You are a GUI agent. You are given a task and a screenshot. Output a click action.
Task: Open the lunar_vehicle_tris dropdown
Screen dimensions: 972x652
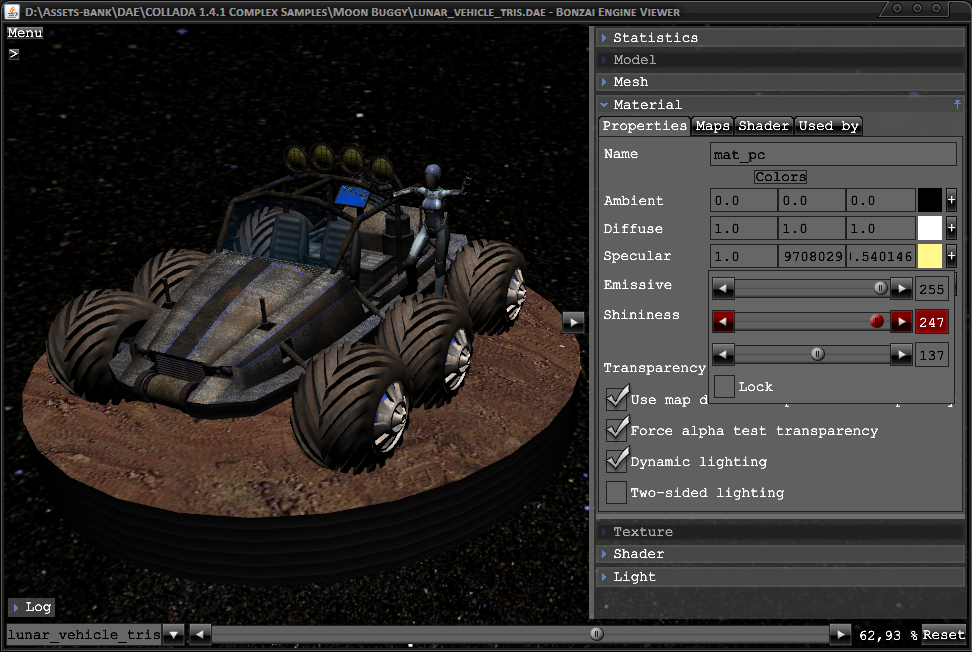click(x=173, y=634)
